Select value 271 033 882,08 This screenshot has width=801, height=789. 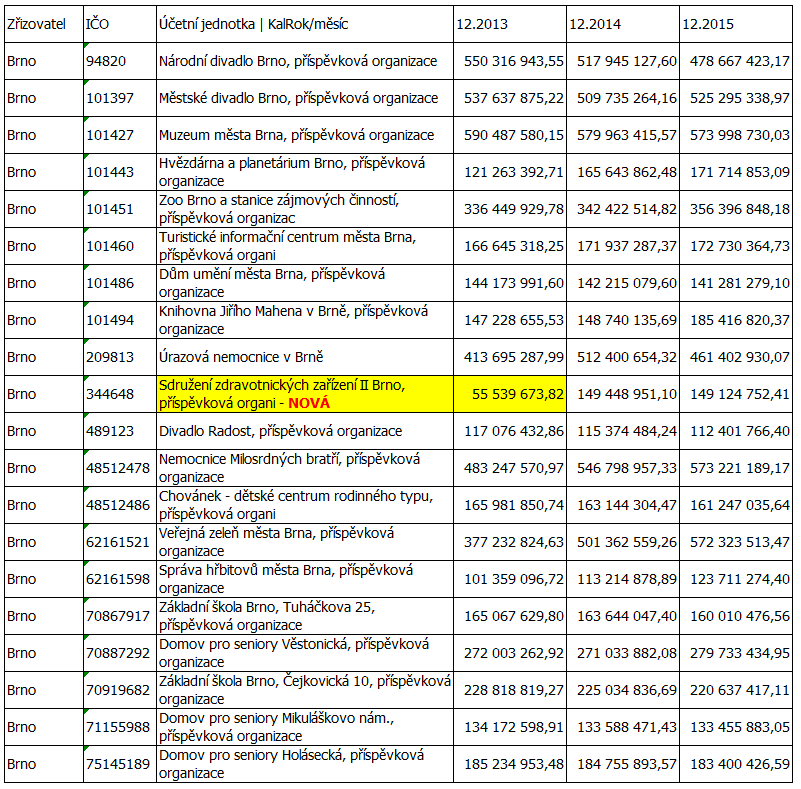click(623, 653)
